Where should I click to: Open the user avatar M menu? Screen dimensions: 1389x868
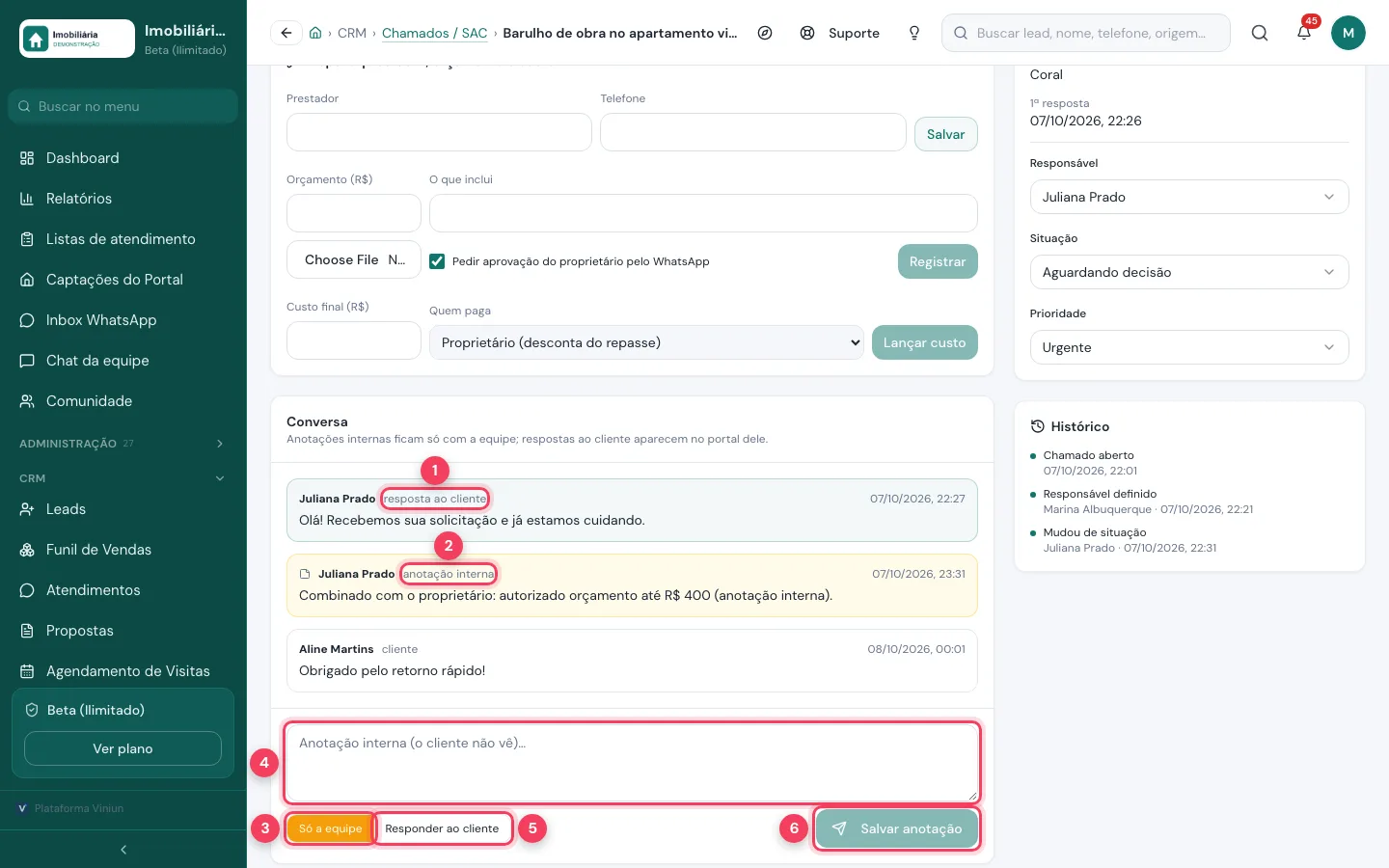click(1348, 33)
